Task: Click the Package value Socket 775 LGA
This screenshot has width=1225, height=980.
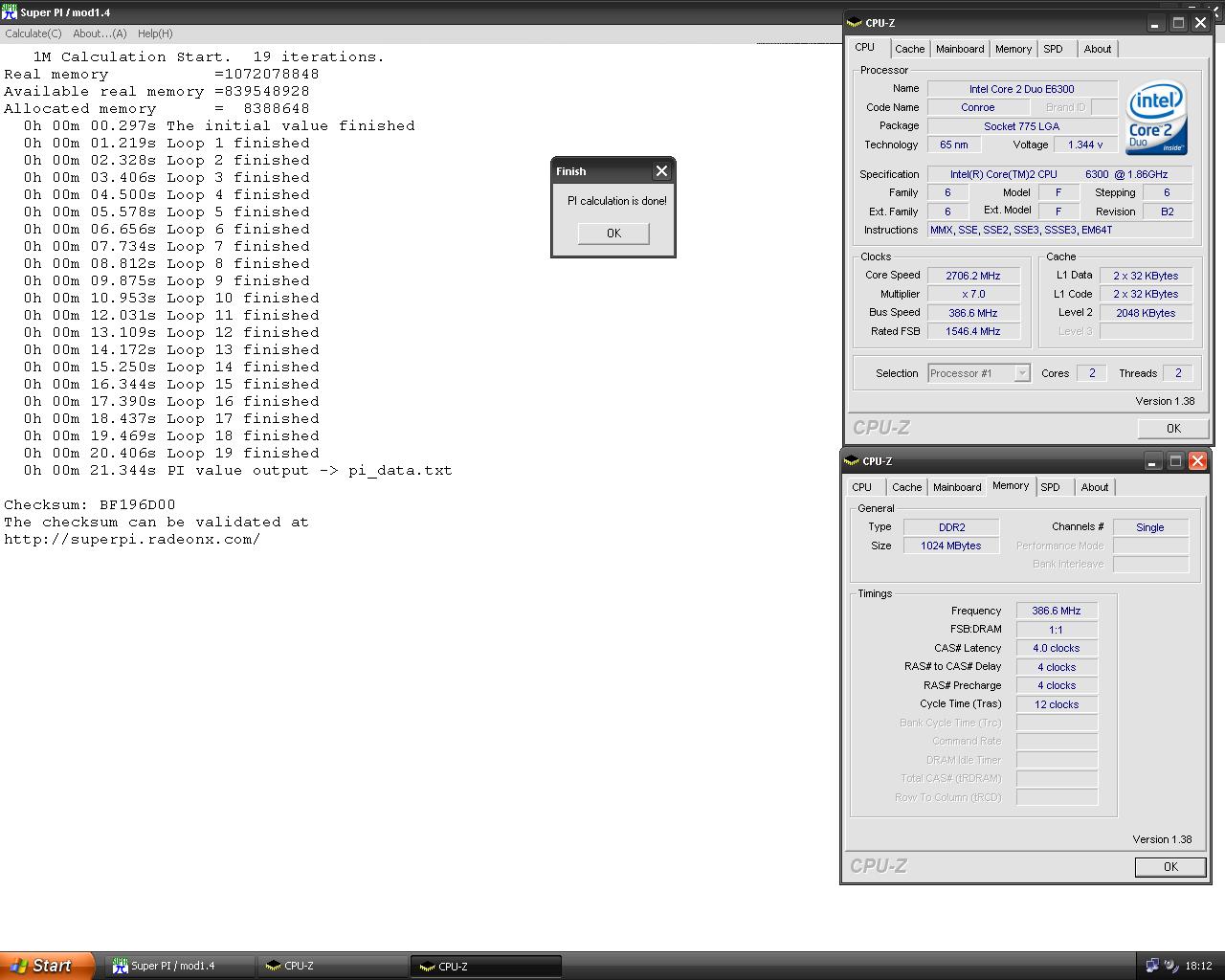Action: point(1022,126)
